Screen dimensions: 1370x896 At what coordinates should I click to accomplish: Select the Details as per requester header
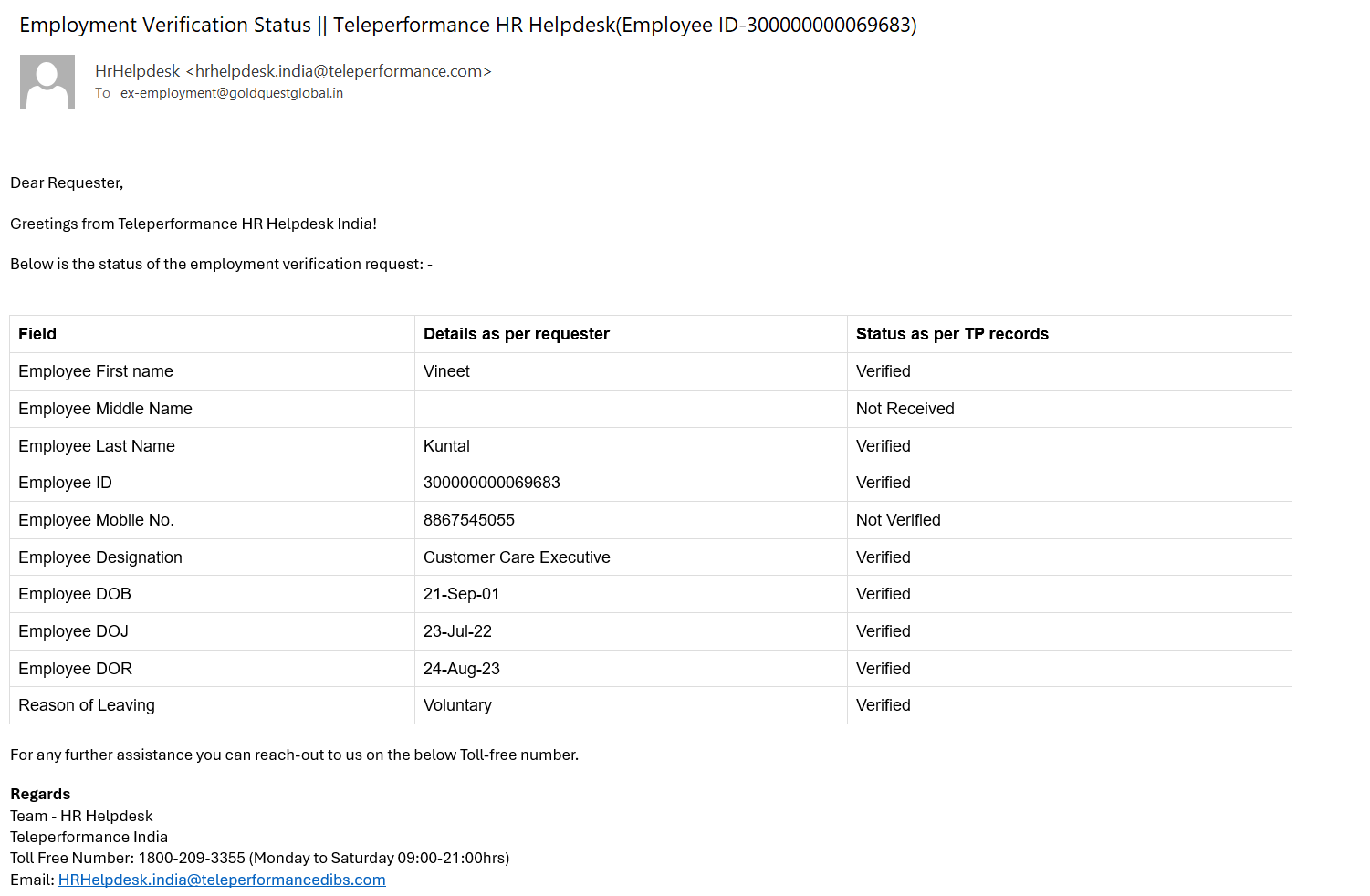[517, 334]
